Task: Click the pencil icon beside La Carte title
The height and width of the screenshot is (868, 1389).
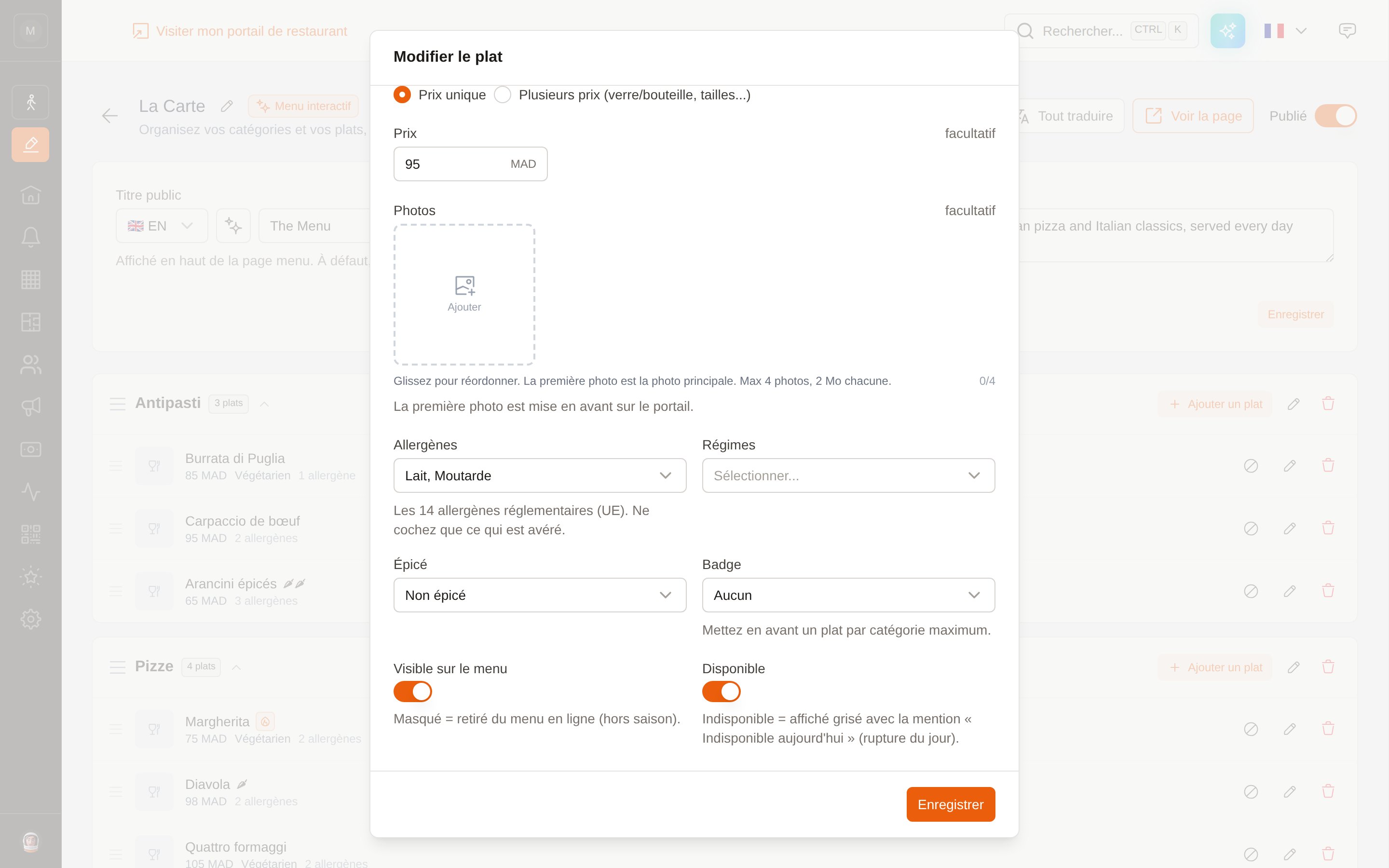Action: point(227,106)
